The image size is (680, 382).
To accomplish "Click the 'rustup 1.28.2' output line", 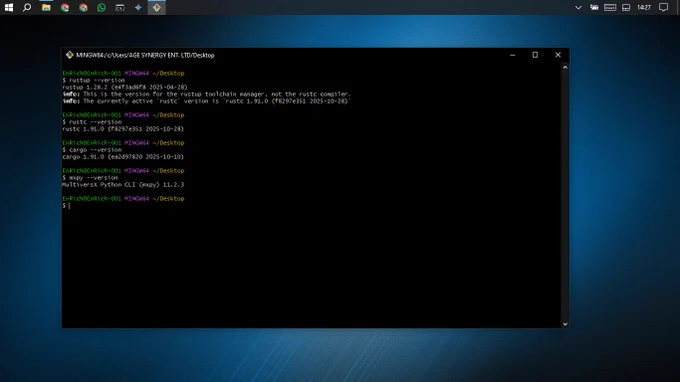I will (125, 87).
